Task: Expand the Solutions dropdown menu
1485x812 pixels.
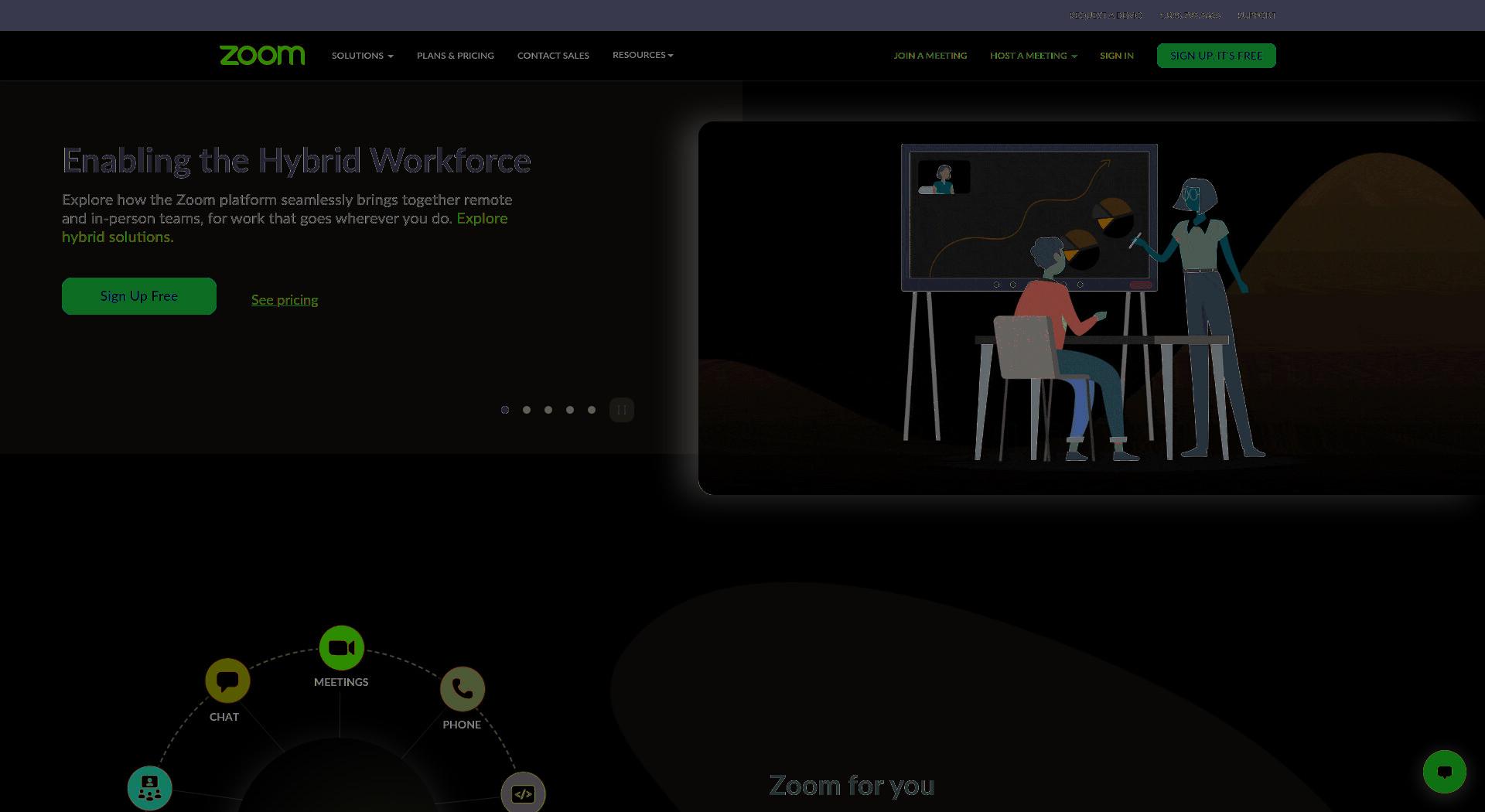Action: (363, 56)
